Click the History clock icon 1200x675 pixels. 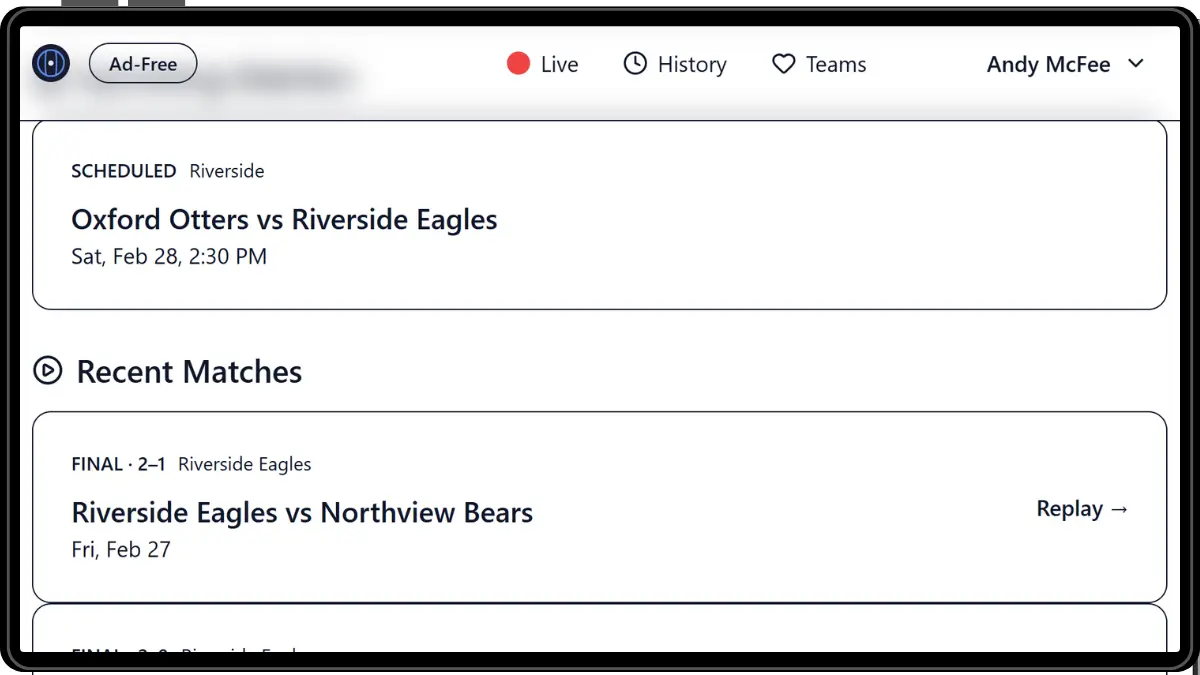(635, 64)
